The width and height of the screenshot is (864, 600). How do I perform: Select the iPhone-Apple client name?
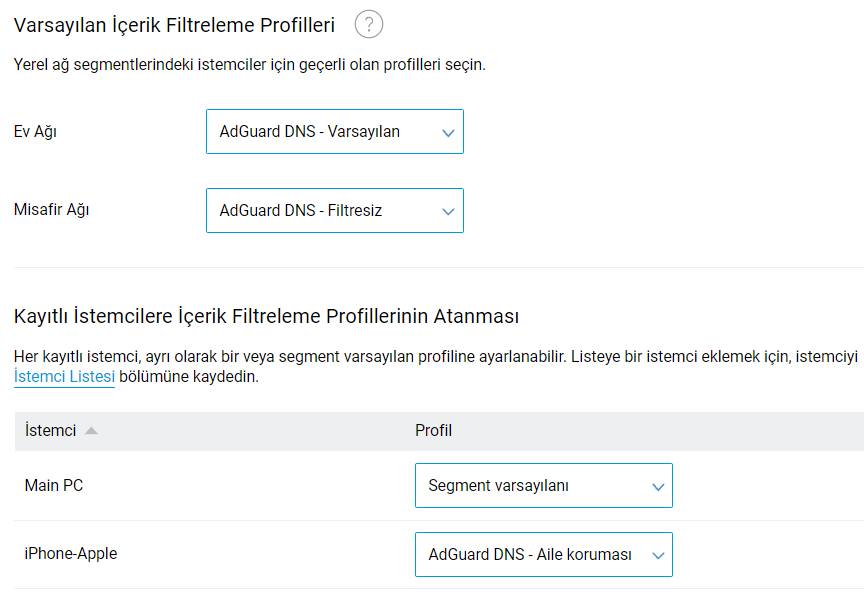[x=70, y=554]
